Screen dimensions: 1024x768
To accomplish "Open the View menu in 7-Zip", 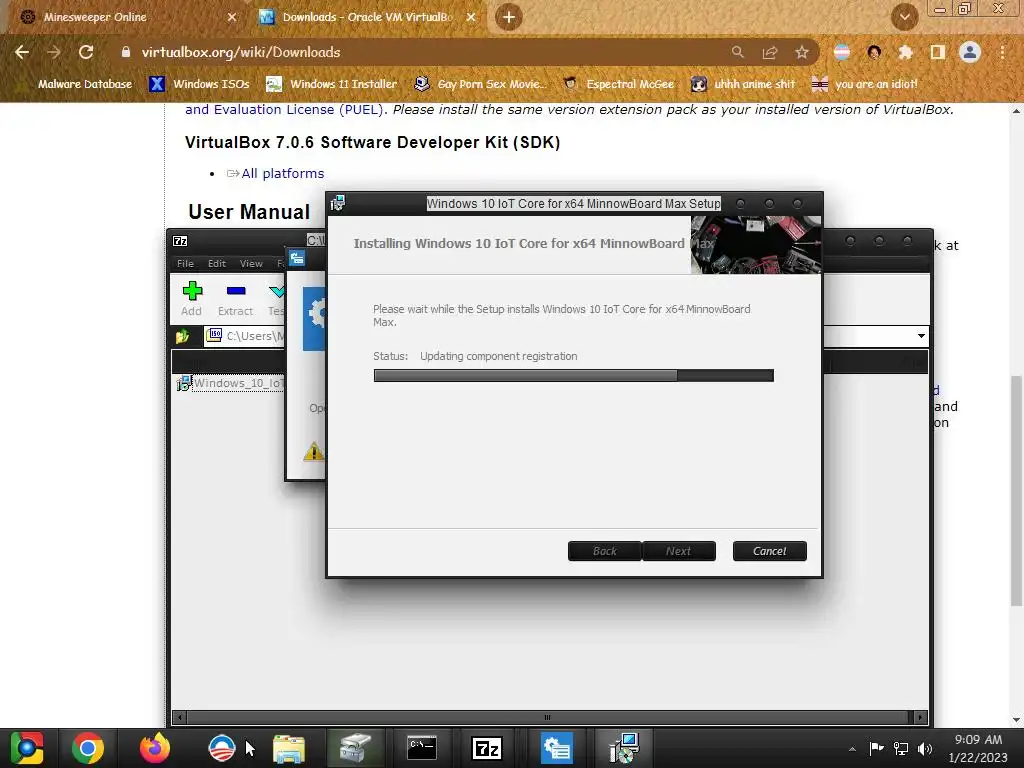I will [251, 263].
